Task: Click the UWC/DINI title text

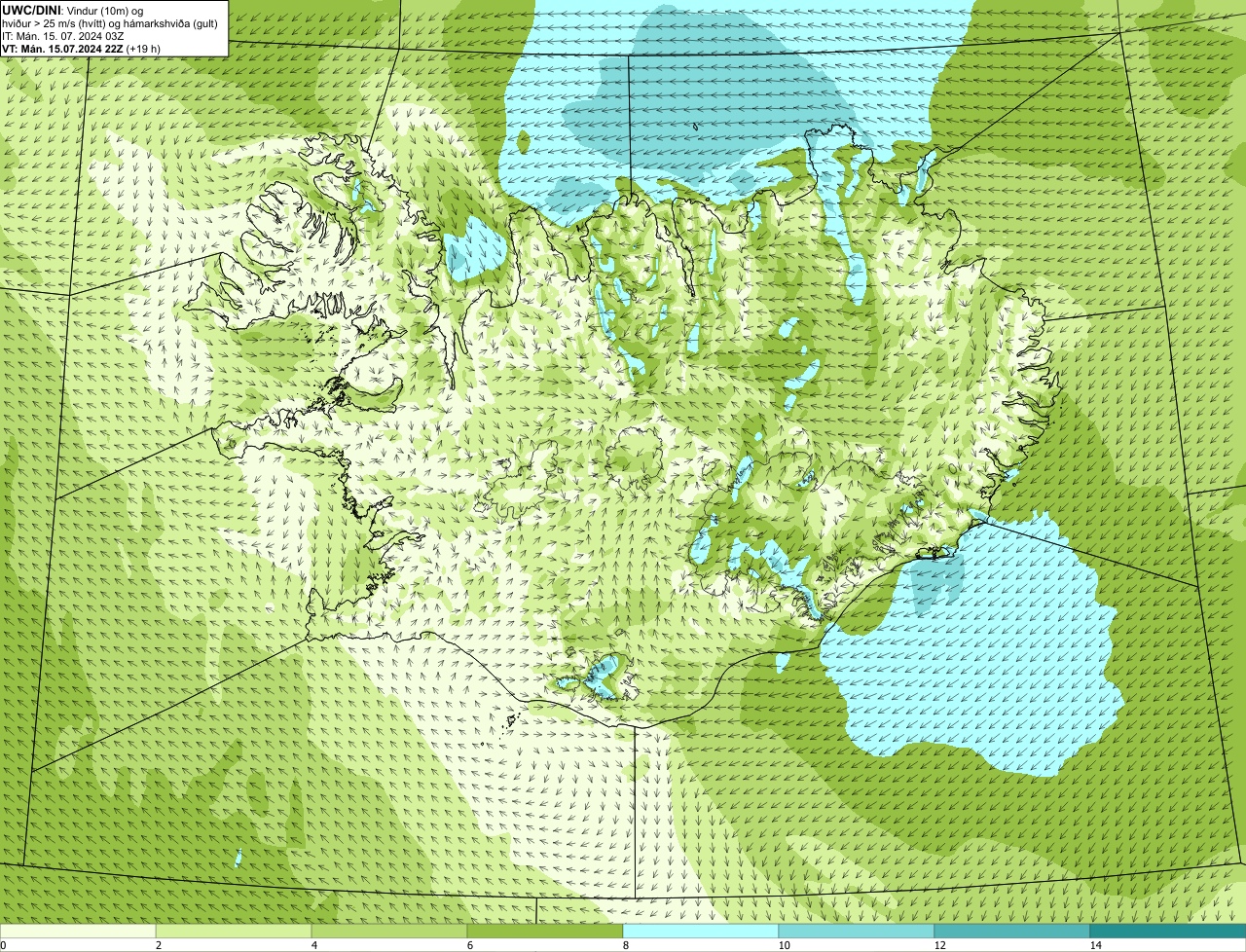Action: (x=32, y=9)
